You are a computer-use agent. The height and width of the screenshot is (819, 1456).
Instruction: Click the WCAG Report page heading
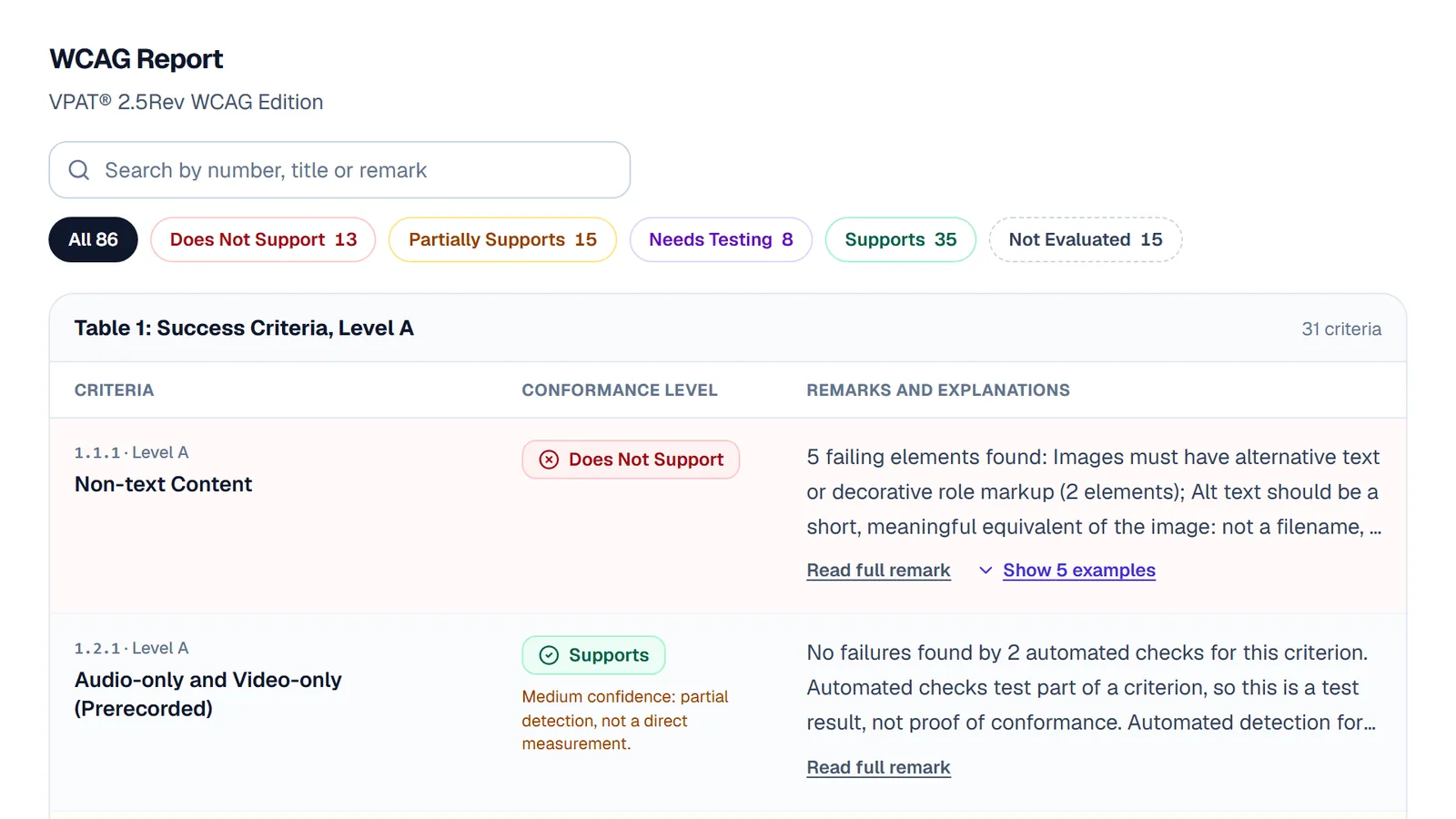[x=136, y=59]
